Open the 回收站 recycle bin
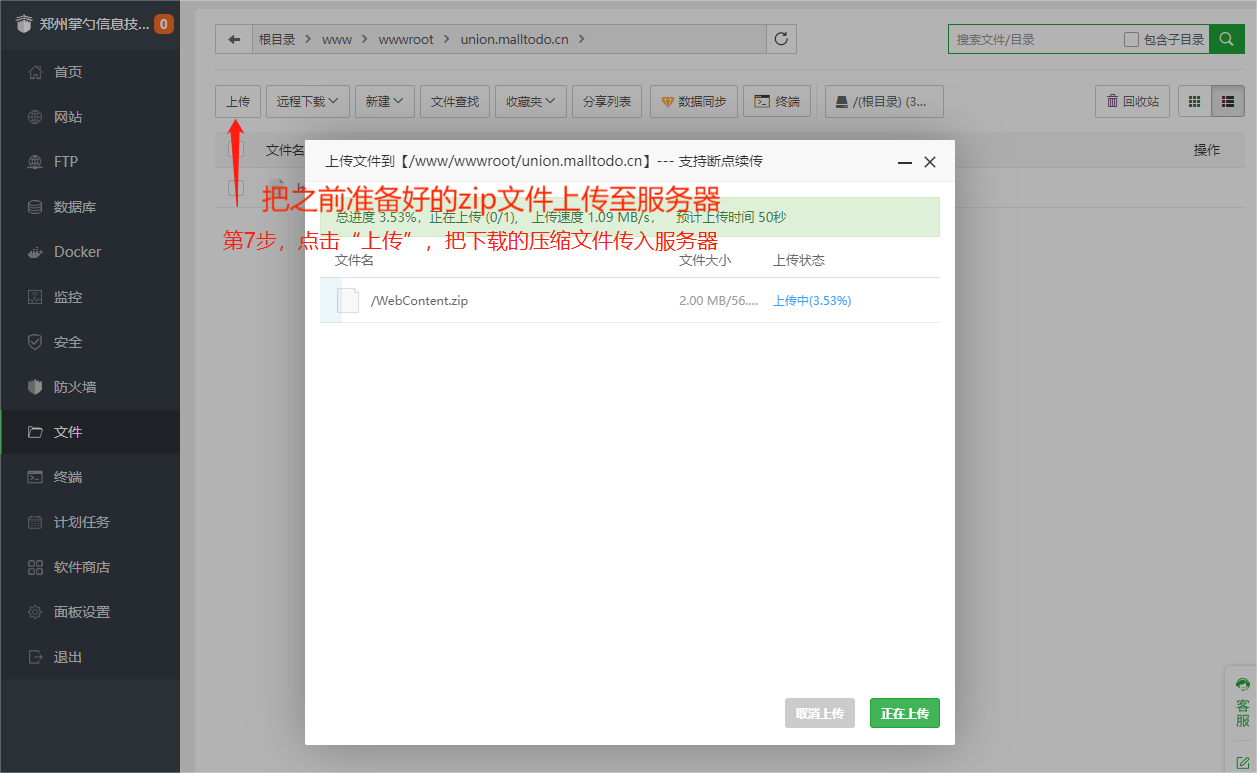Image resolution: width=1257 pixels, height=773 pixels. (x=1133, y=101)
